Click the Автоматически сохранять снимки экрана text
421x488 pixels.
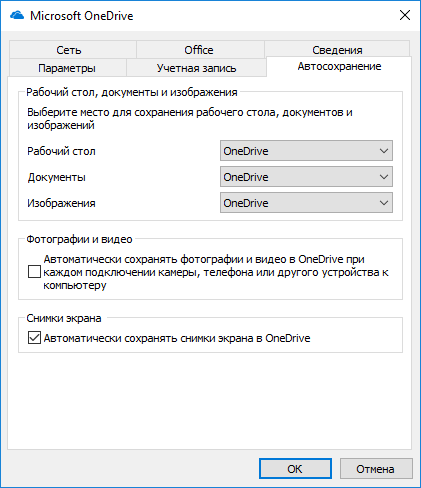pos(177,338)
